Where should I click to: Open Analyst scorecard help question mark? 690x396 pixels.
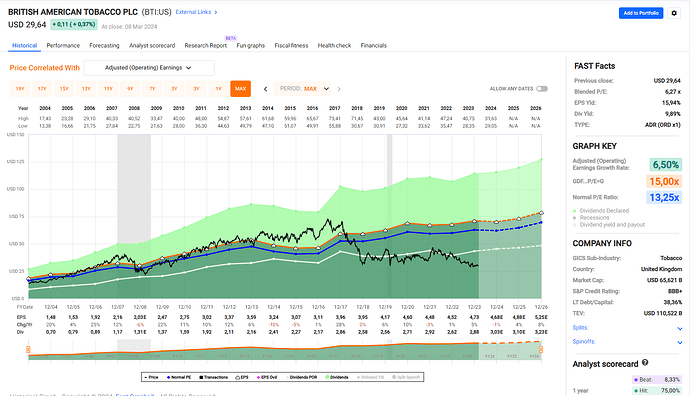point(645,363)
